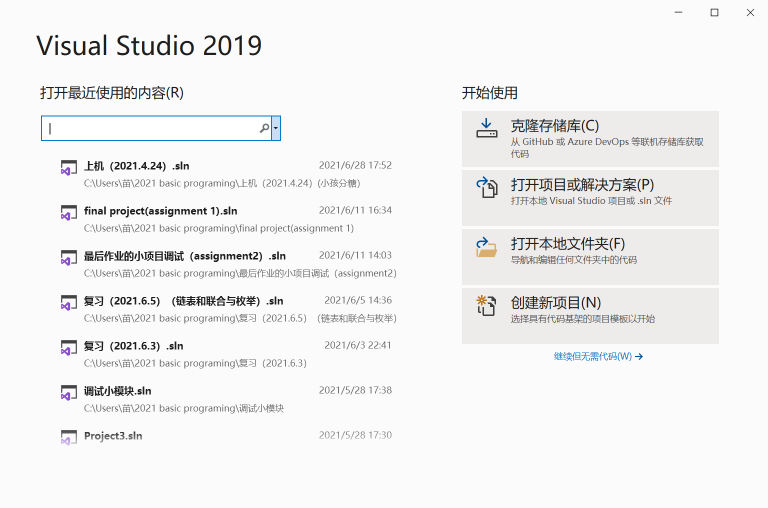Image resolution: width=768 pixels, height=508 pixels.
Task: Click solution icon beside final project(assignment 1).sln
Action: pos(68,213)
